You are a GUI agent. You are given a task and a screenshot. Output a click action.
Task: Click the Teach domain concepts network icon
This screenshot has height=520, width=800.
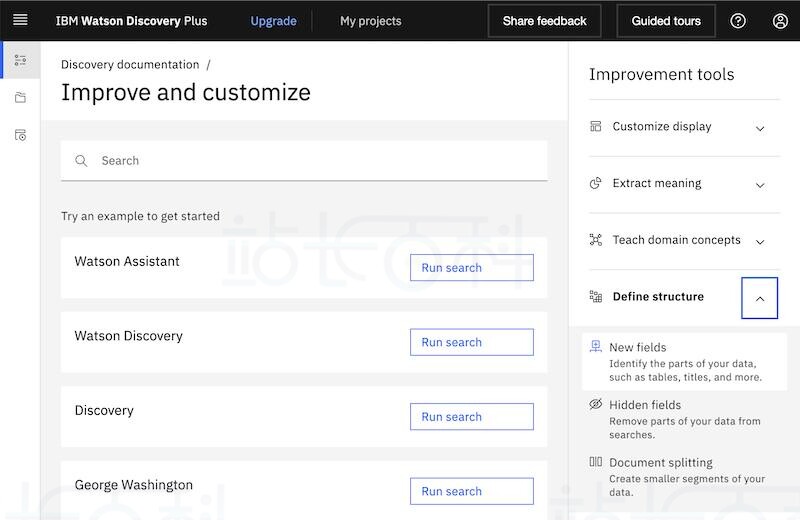coord(595,240)
